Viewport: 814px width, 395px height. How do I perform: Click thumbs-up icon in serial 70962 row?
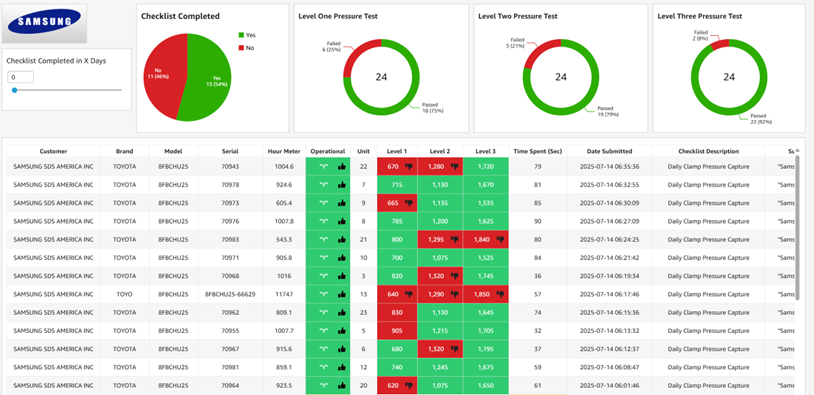pyautogui.click(x=342, y=312)
